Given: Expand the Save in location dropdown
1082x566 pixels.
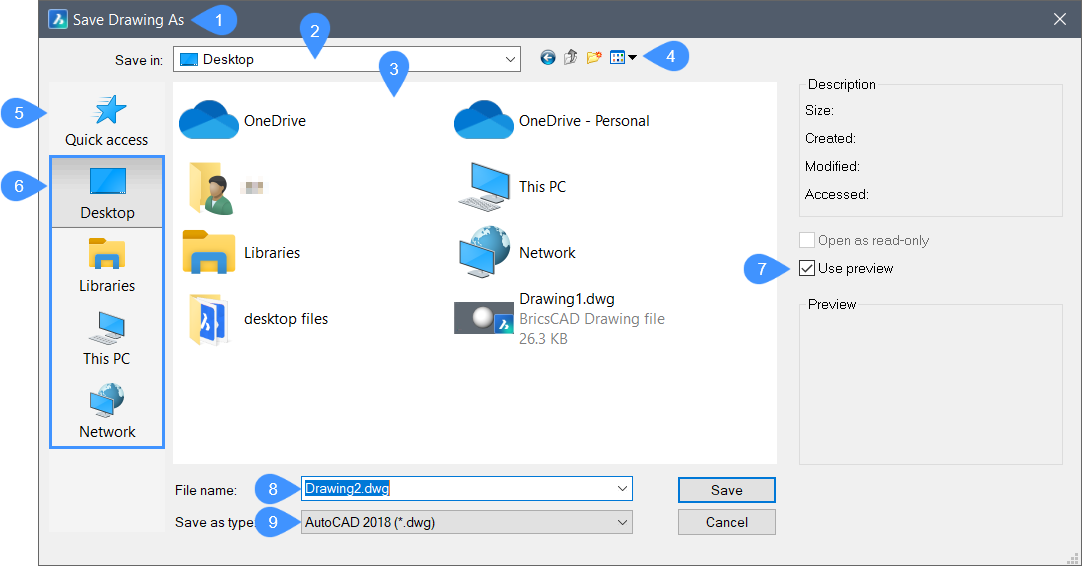Looking at the screenshot, I should [x=510, y=59].
